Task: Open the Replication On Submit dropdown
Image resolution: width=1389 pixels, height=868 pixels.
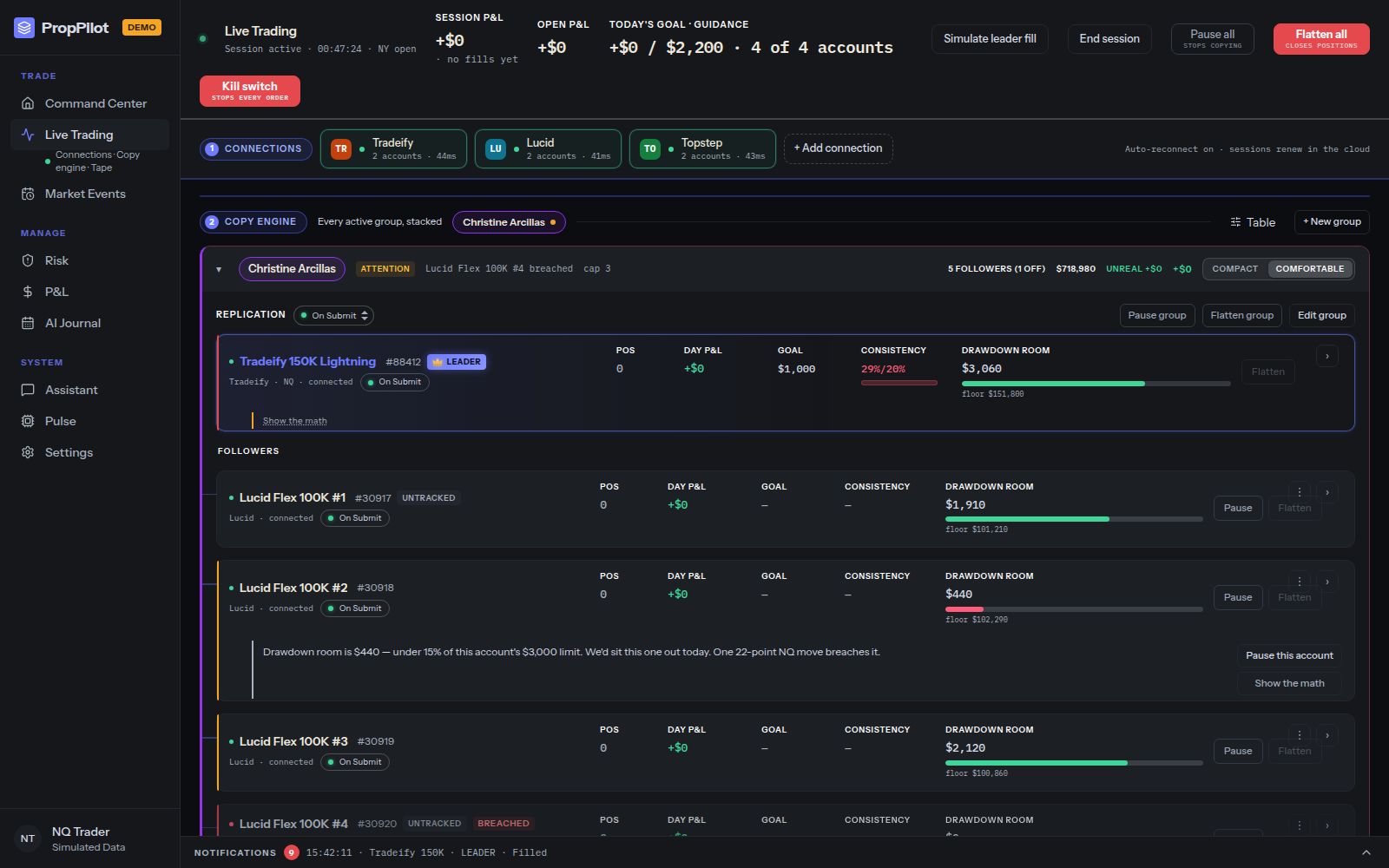Action: coord(333,315)
